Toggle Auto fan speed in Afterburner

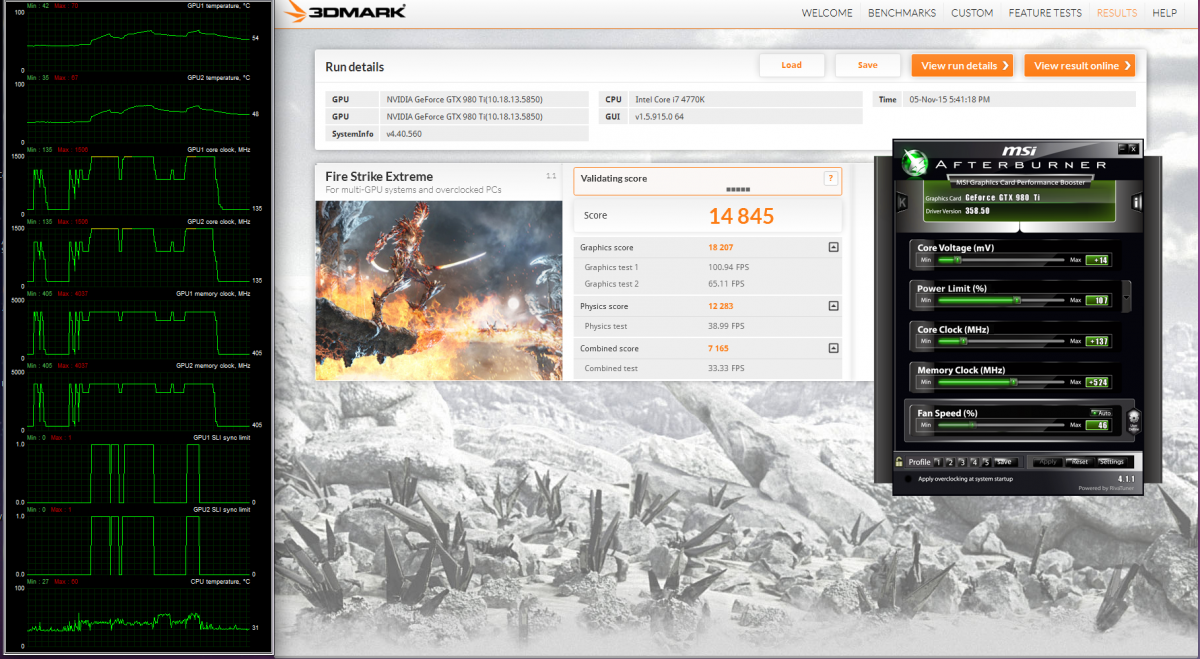pos(1100,413)
